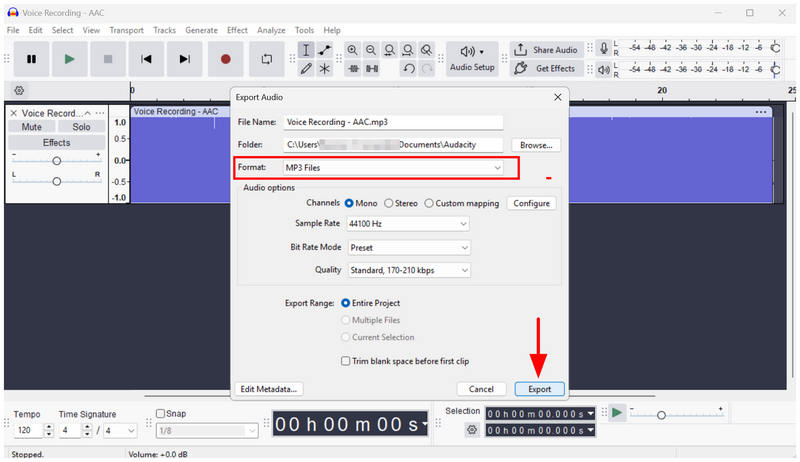Click Trim audio outside selection icon
The image size is (800, 462).
[x=353, y=68]
